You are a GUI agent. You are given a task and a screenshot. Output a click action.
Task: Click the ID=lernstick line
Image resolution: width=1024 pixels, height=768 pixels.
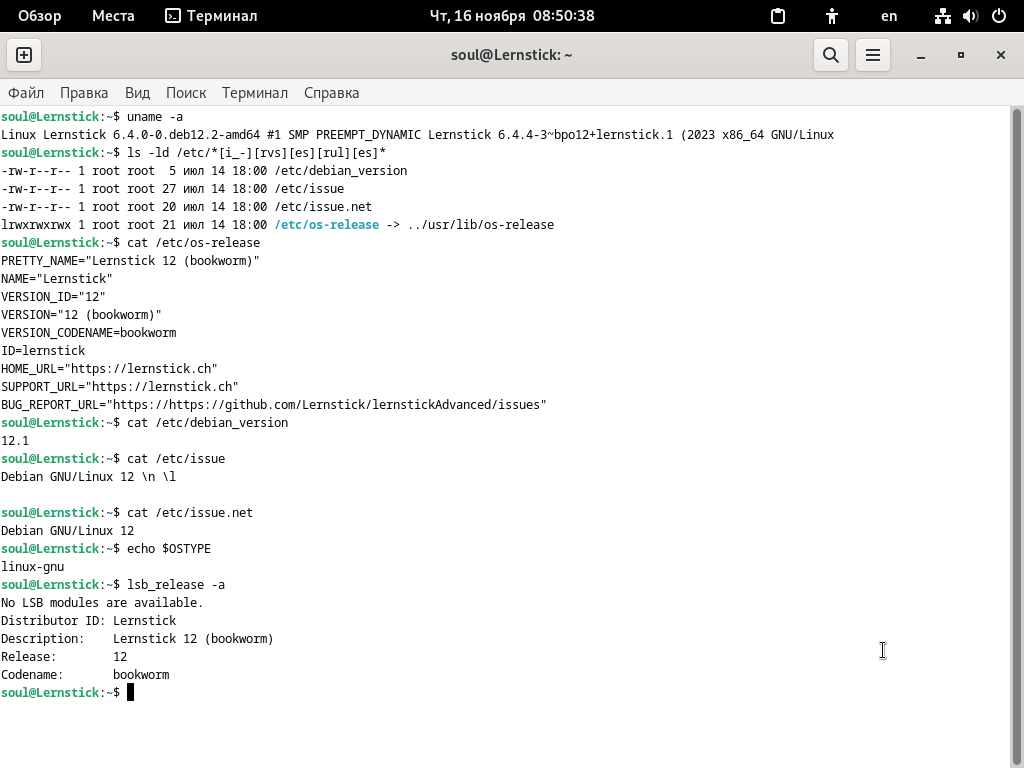click(43, 351)
